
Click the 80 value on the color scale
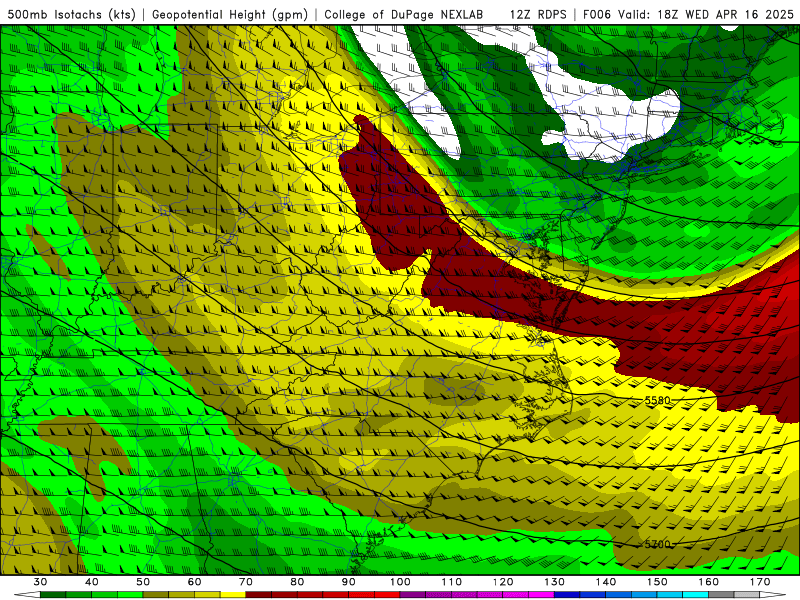click(297, 582)
